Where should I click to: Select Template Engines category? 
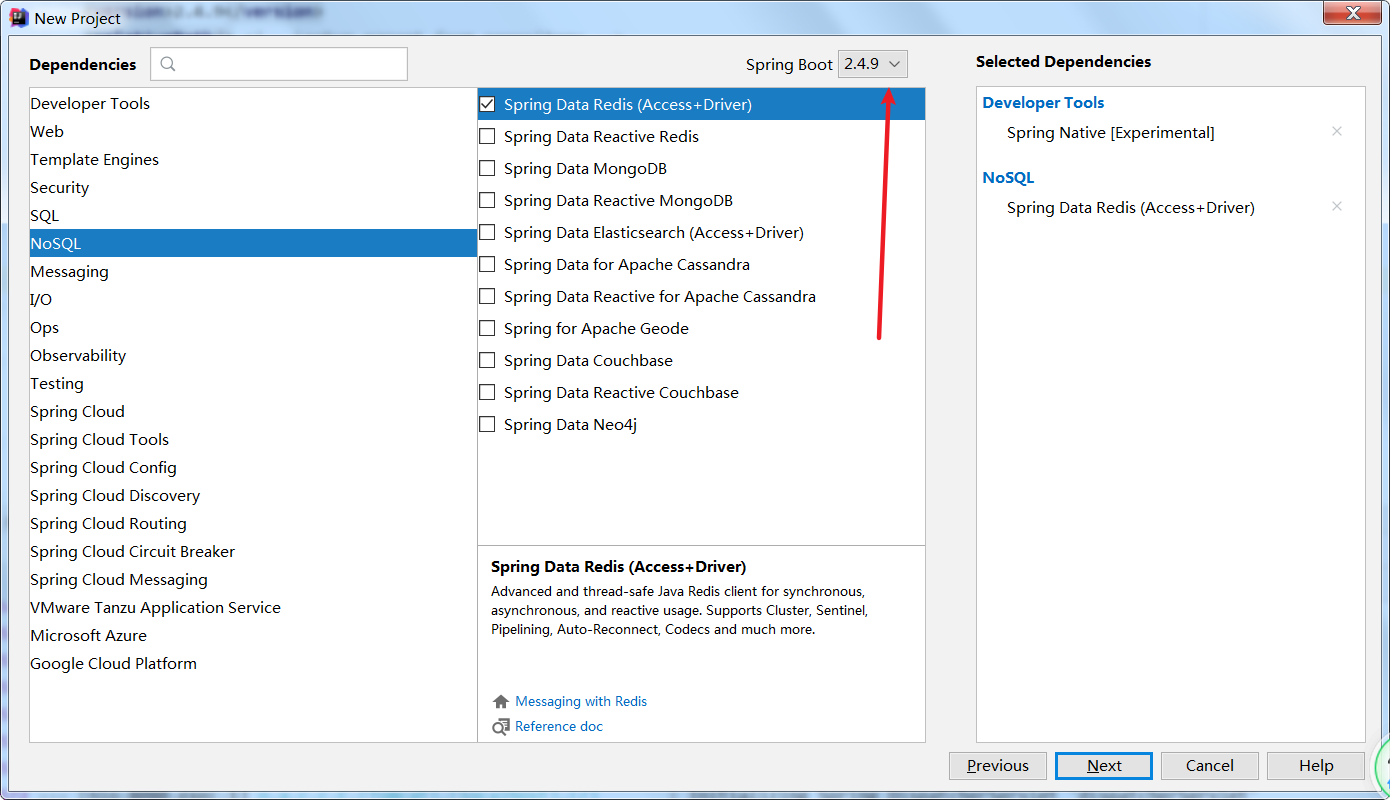(x=253, y=160)
